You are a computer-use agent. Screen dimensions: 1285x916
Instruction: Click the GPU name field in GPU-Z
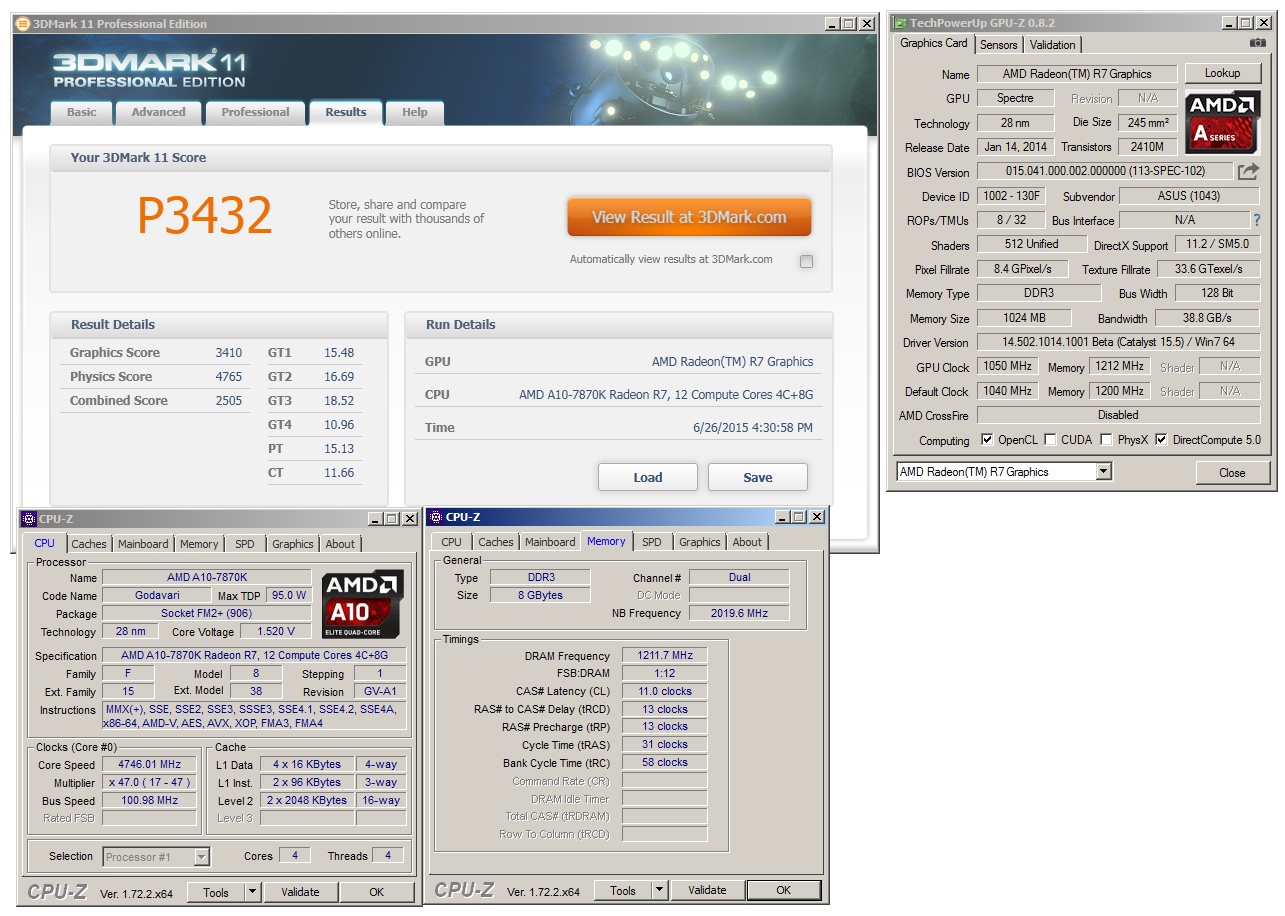pyautogui.click(x=1078, y=74)
